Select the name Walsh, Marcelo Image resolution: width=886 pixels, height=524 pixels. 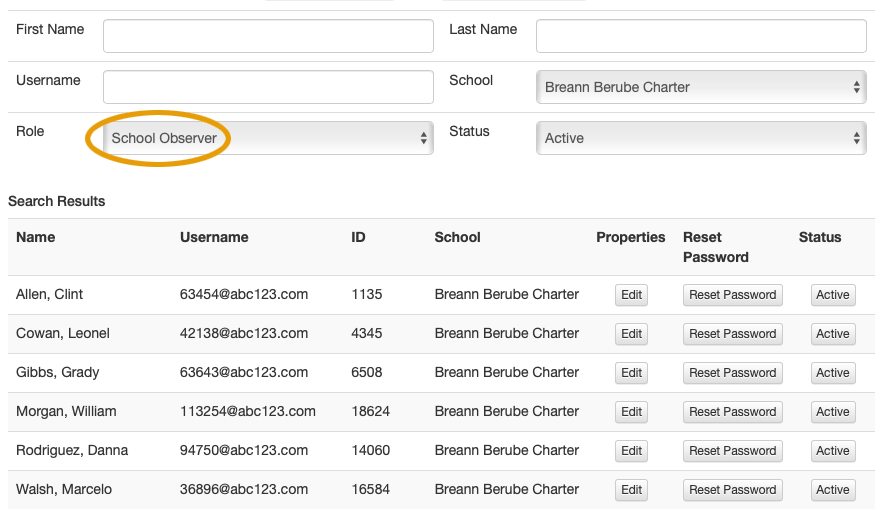coord(64,490)
